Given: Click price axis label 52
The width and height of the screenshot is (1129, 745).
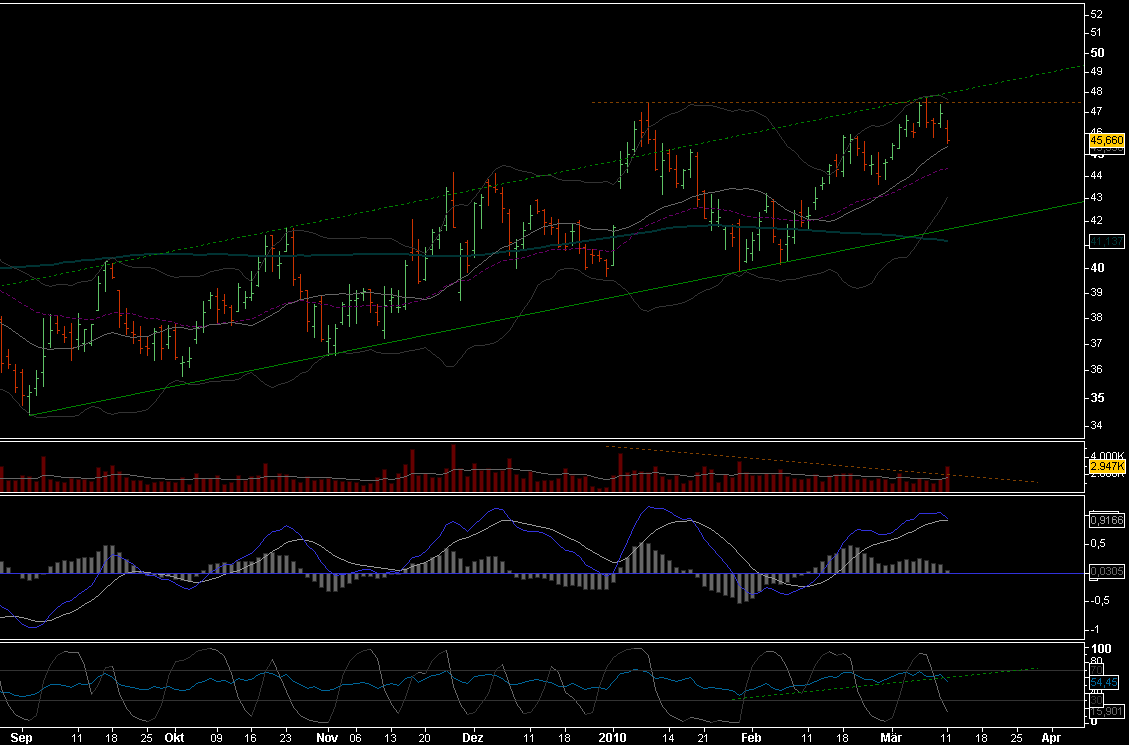Looking at the screenshot, I should pos(1097,14).
